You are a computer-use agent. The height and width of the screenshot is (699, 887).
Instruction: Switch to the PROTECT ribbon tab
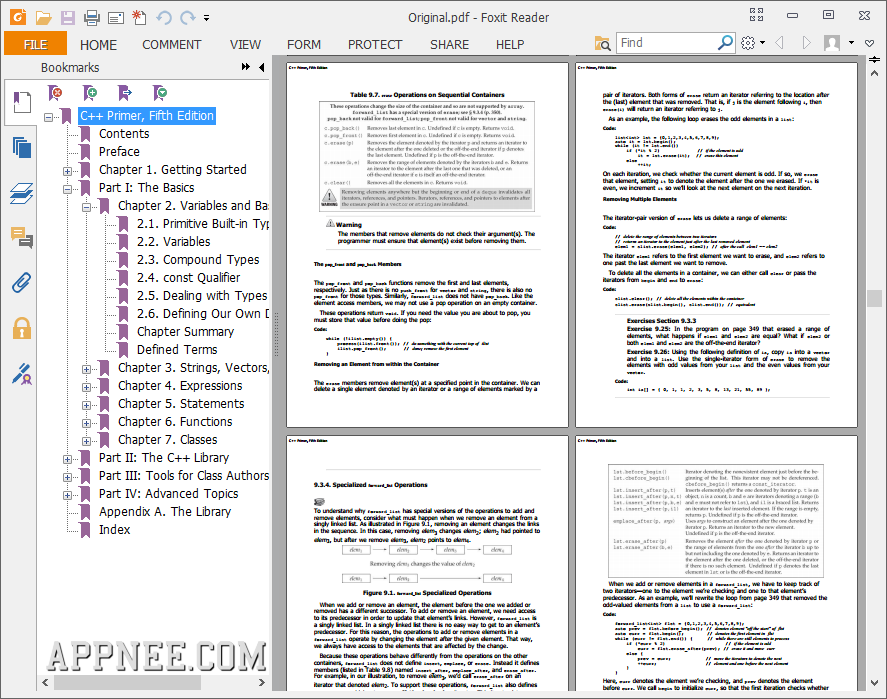click(x=375, y=45)
